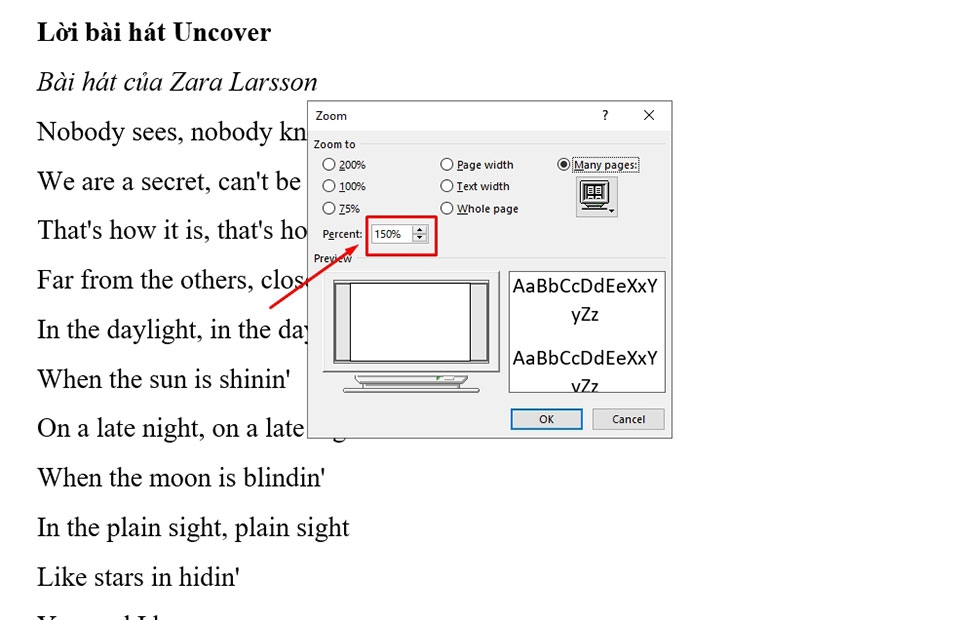
Task: Click the monitor preview image
Action: click(x=411, y=332)
